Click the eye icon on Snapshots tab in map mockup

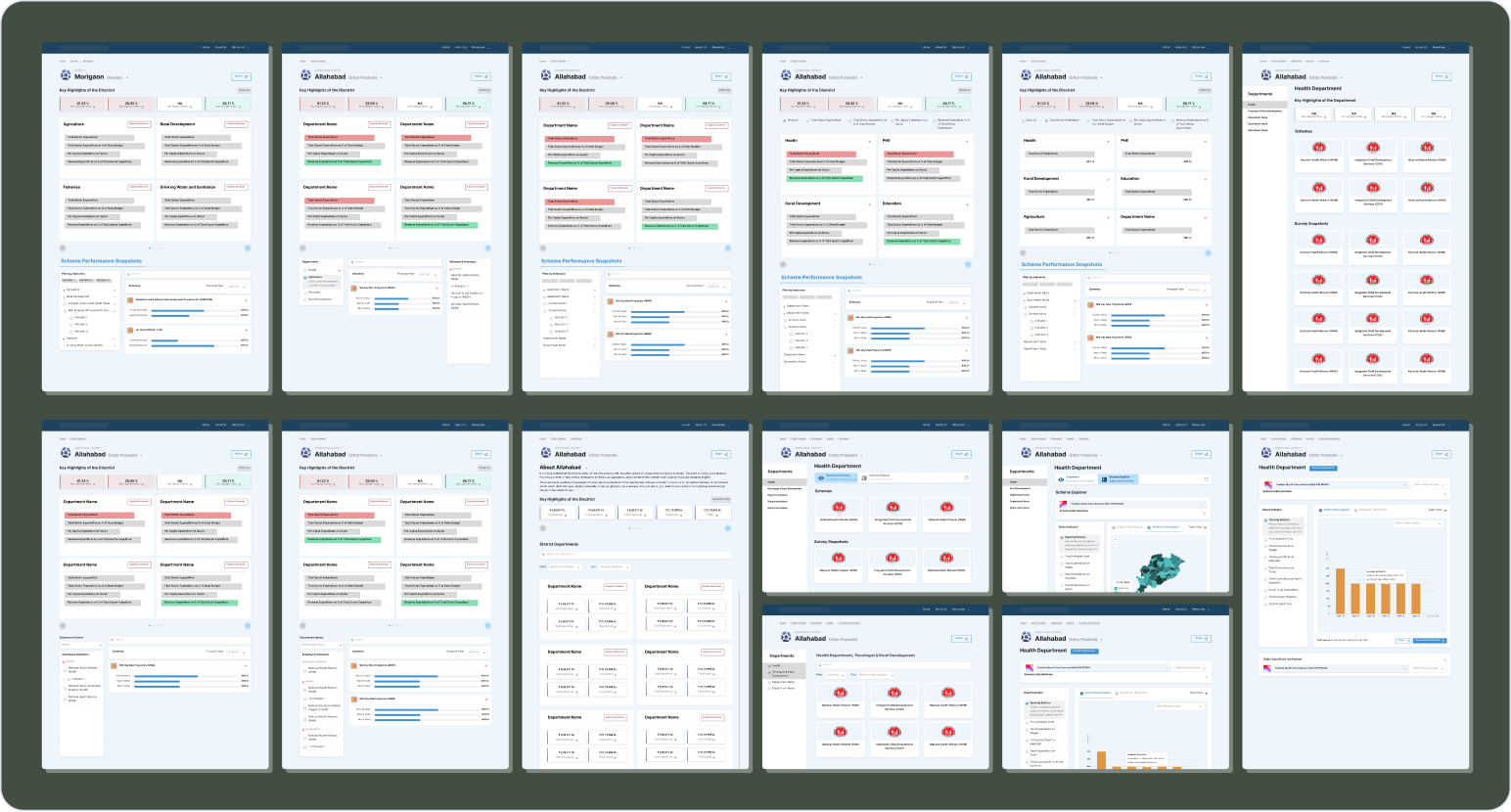click(1061, 479)
